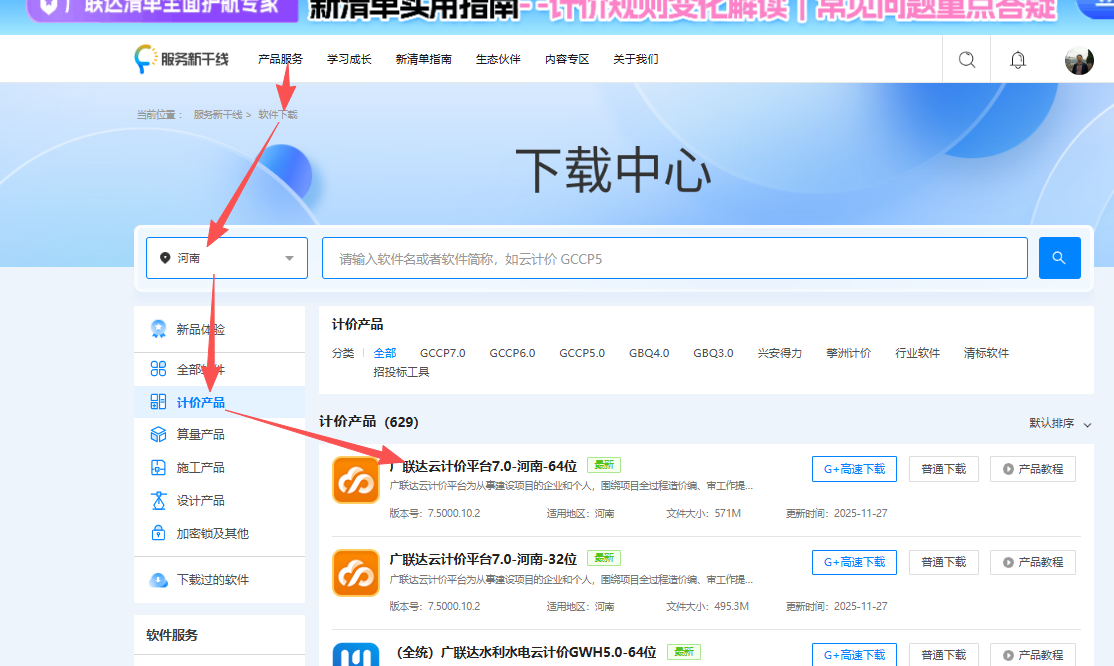Open the 产品服务 menu
The height and width of the screenshot is (666, 1114).
point(280,59)
